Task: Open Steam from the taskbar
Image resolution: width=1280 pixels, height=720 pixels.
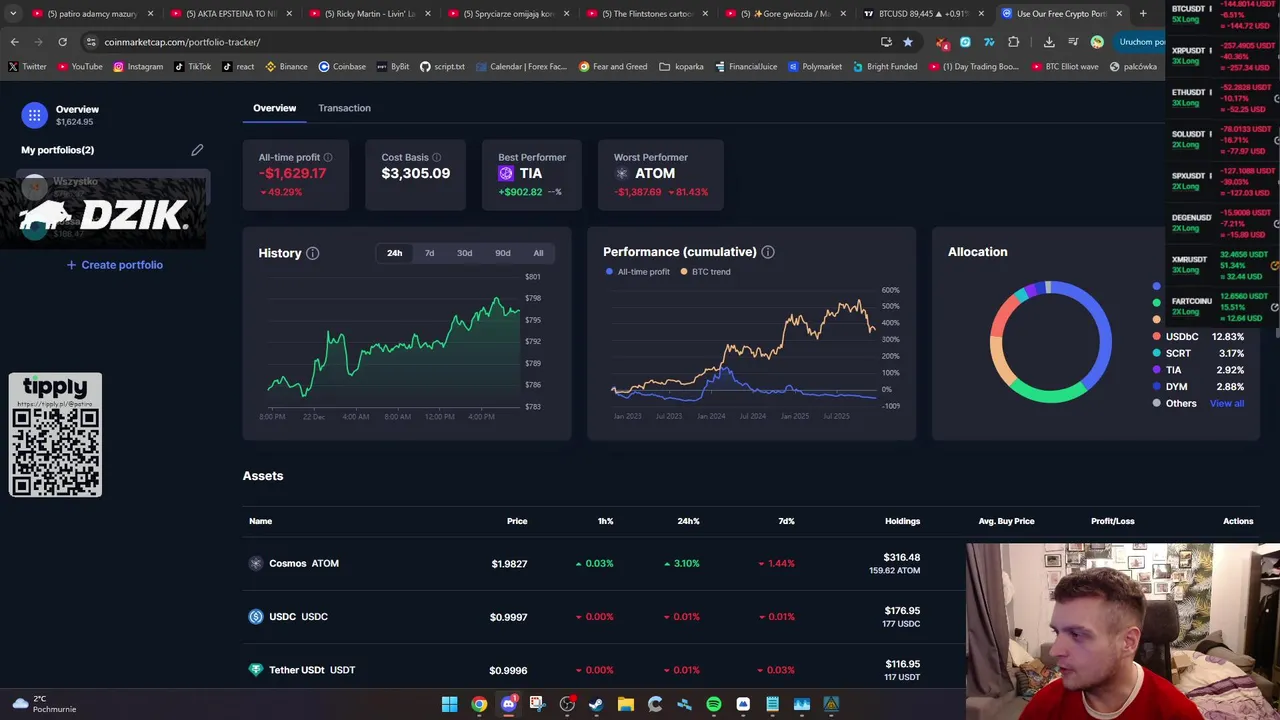Action: 596,704
